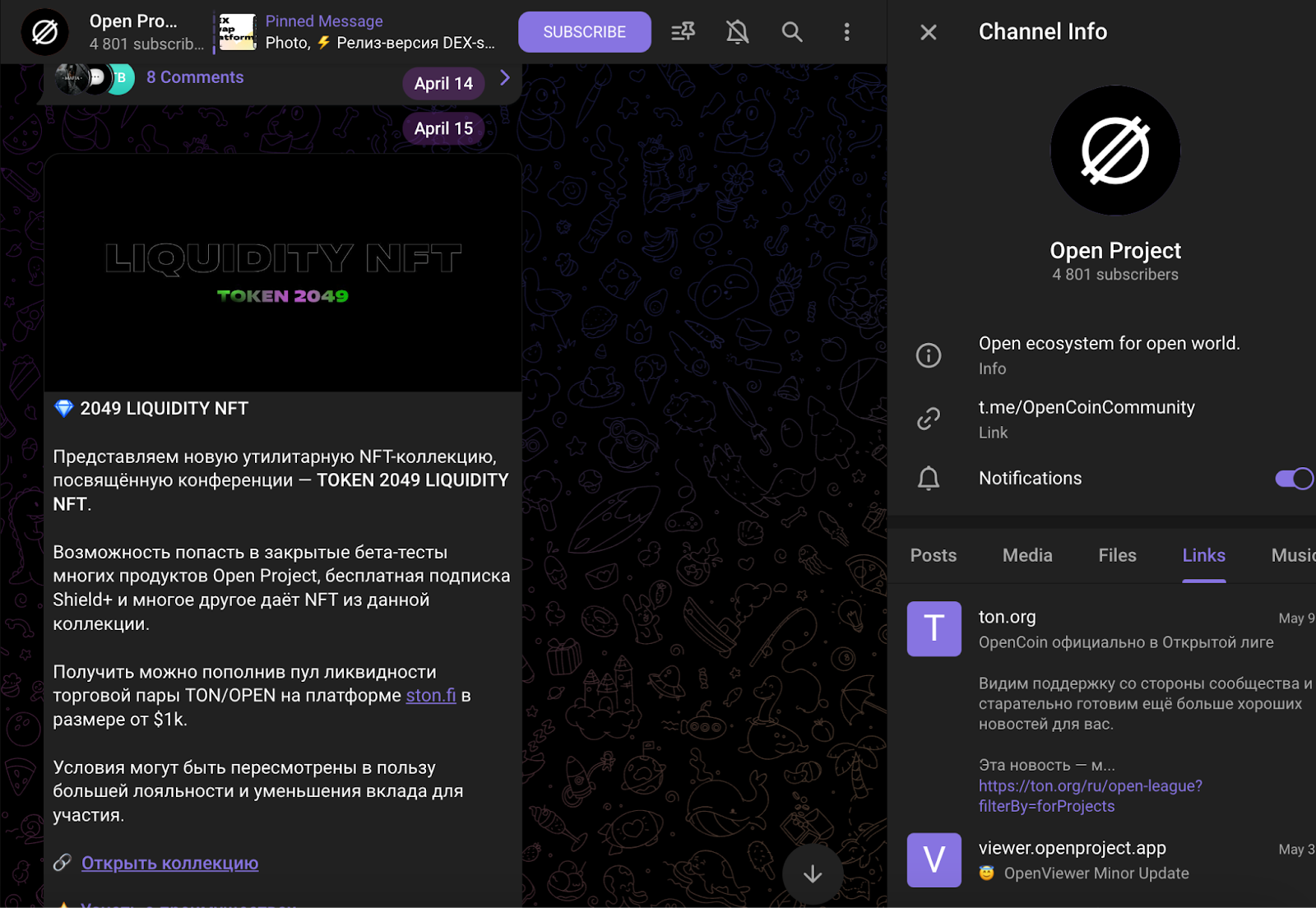The height and width of the screenshot is (908, 1316).
Task: Click the 4 801 subscribers text under Open Project
Action: pos(1115,275)
